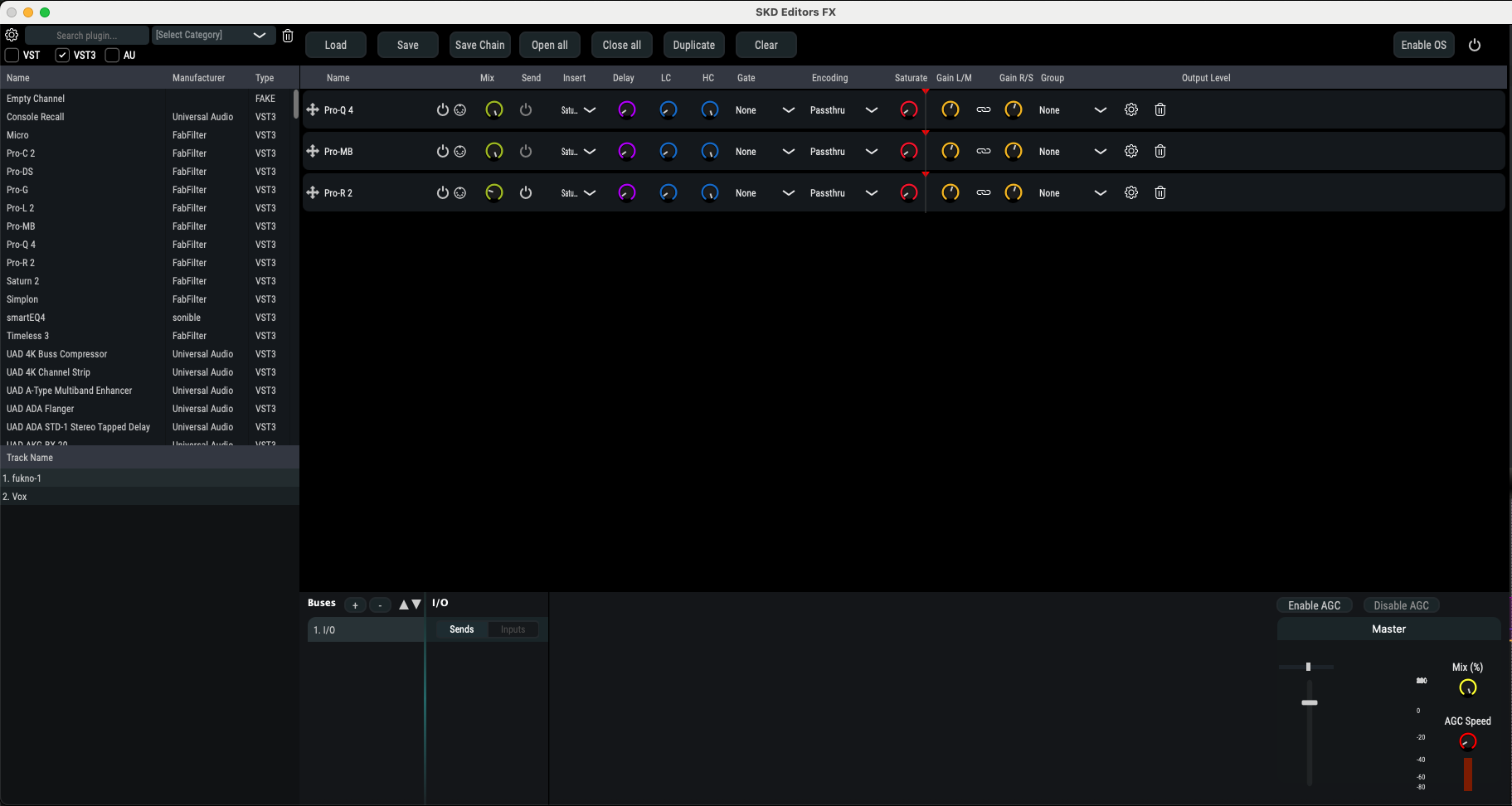This screenshot has height=806, width=1512.
Task: Click the Gain L/M knob on Pro-R 2 row
Action: pyautogui.click(x=950, y=192)
